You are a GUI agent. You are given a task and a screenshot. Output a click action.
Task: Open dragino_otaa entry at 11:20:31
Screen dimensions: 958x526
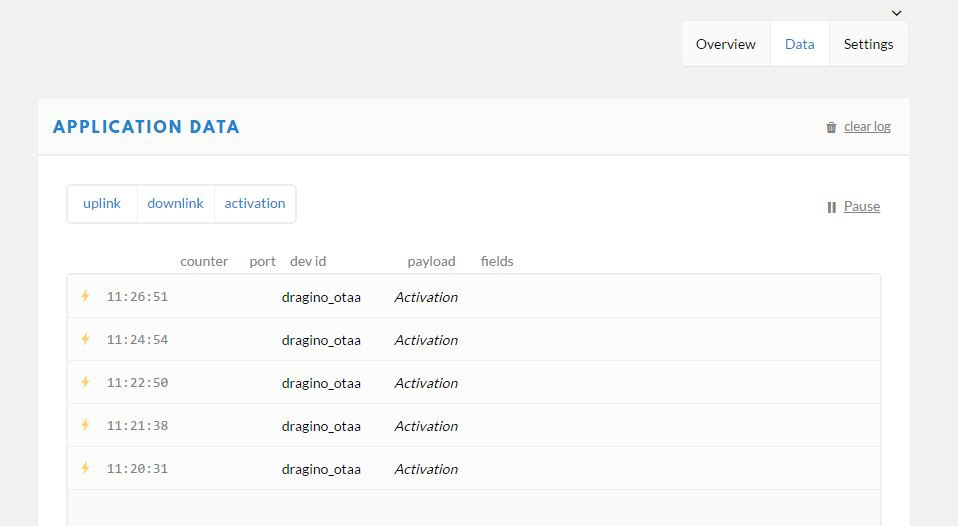321,469
